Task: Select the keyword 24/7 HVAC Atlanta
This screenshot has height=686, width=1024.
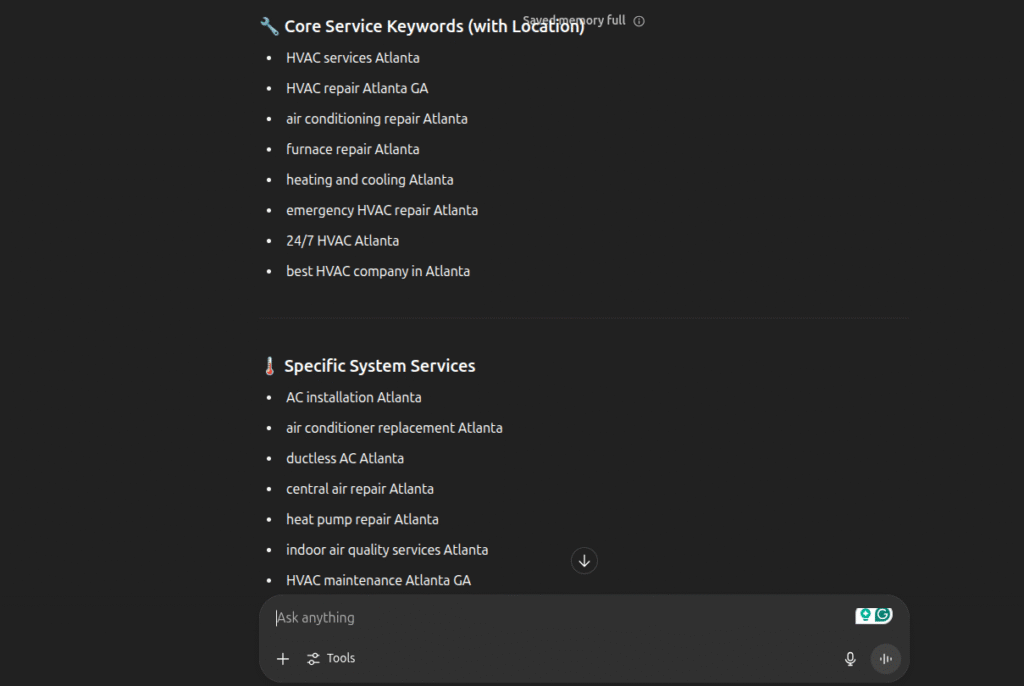Action: (342, 240)
